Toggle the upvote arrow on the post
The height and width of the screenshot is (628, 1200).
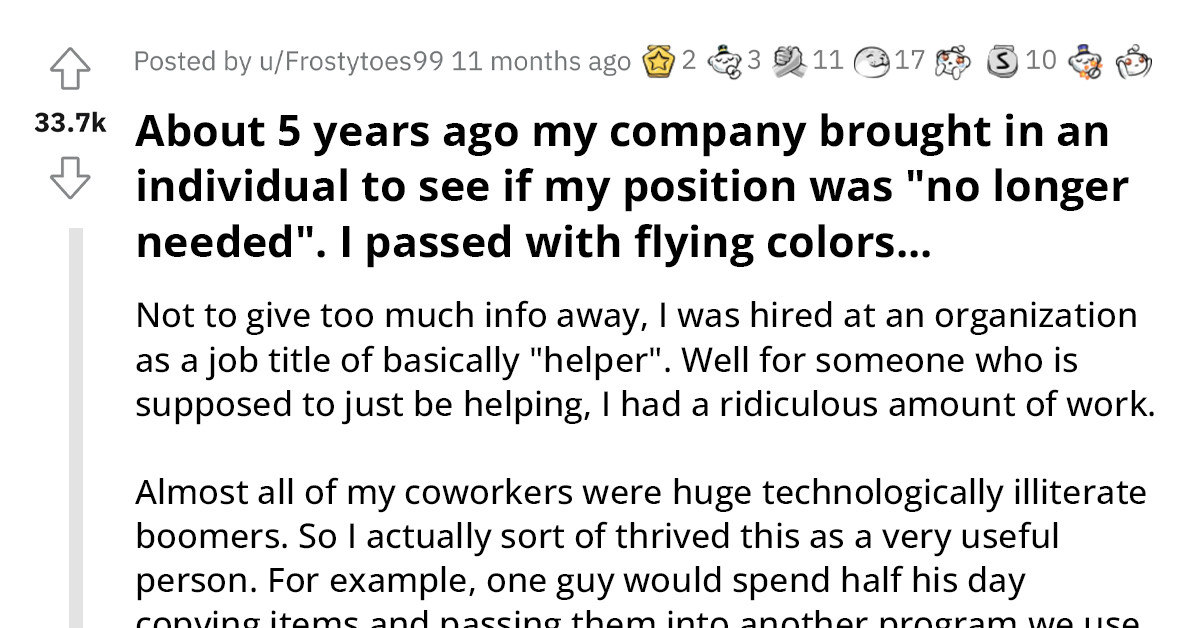[70, 68]
